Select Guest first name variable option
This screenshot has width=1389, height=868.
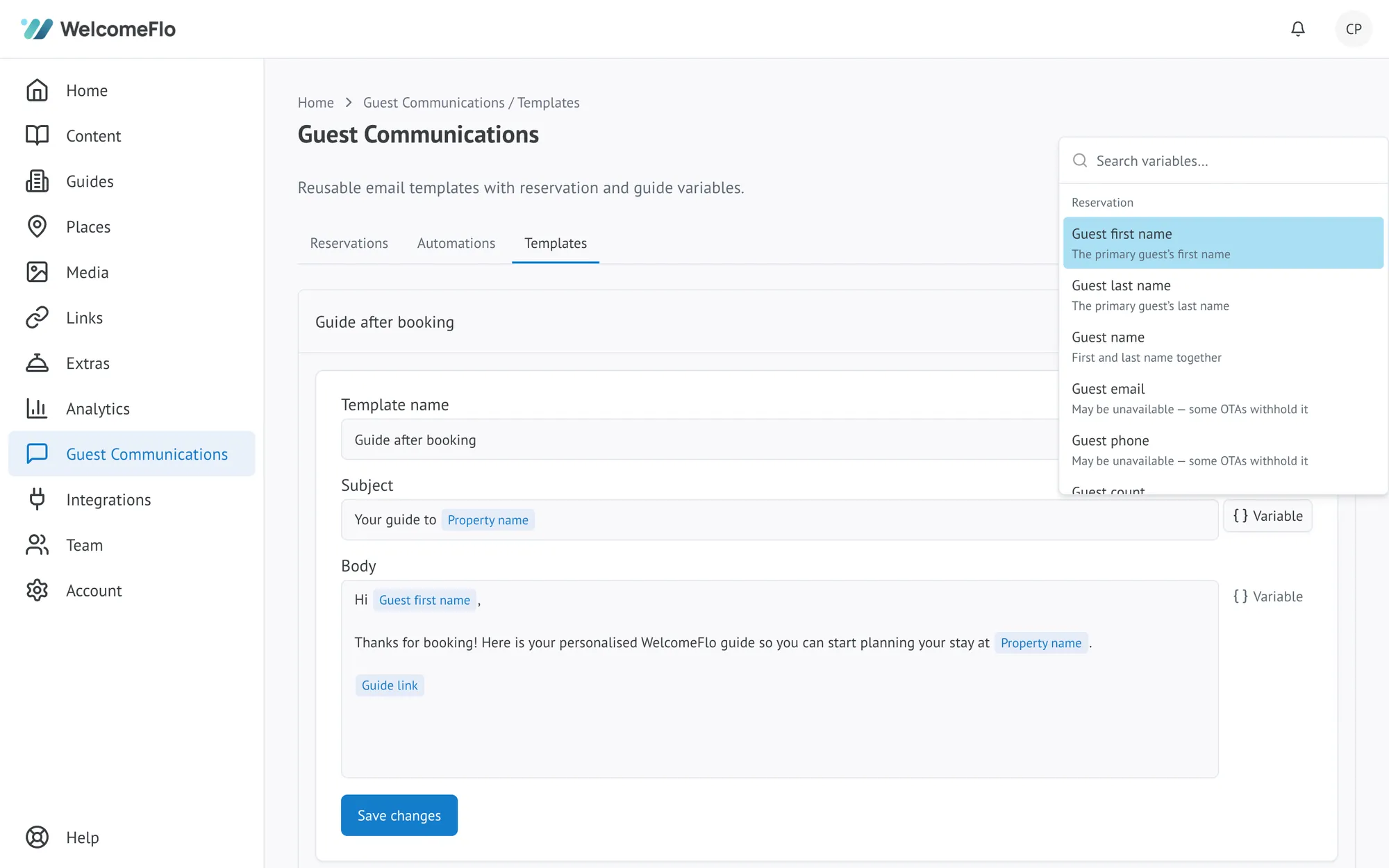tap(1223, 243)
